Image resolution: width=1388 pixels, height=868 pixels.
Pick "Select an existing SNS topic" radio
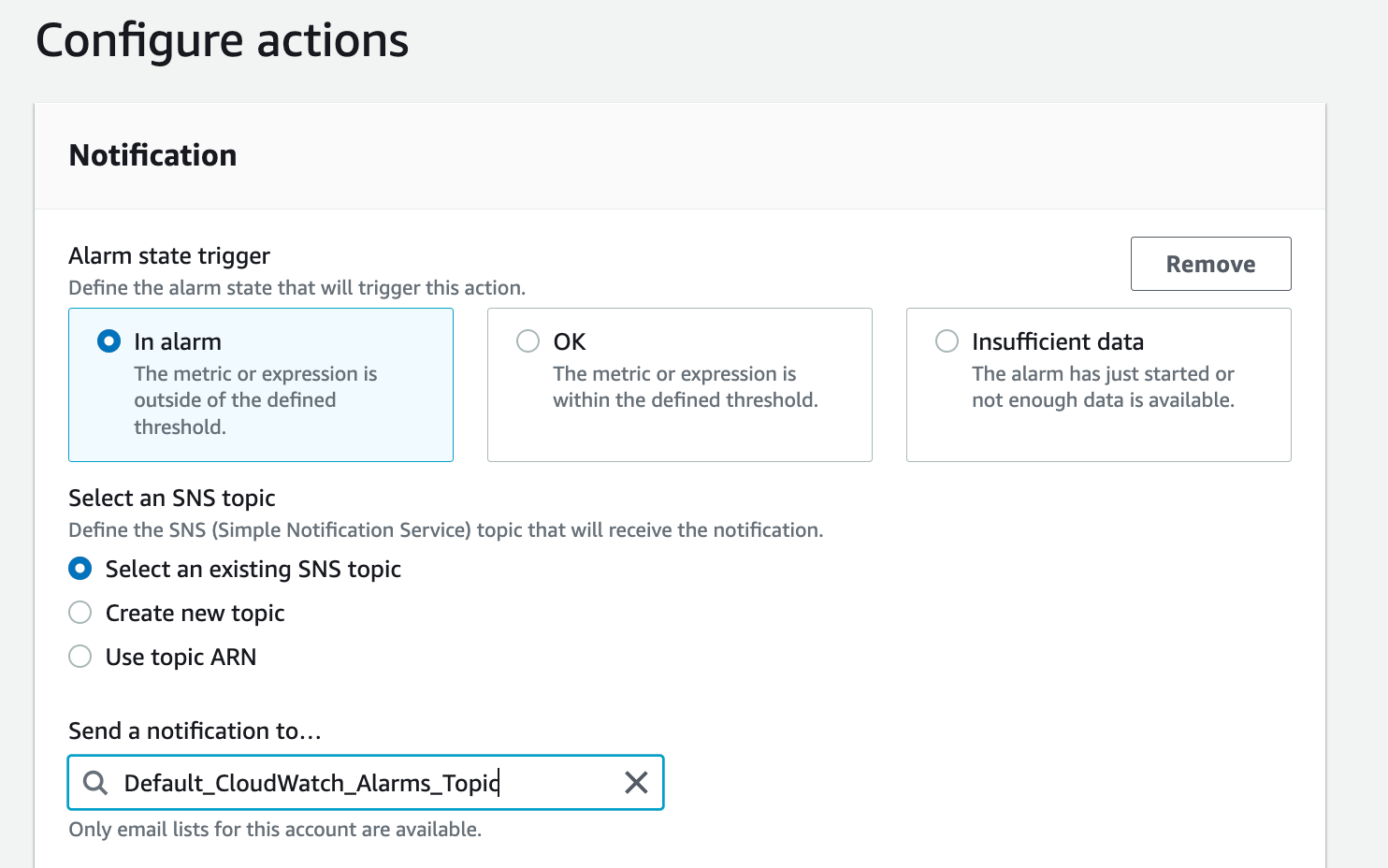(80, 569)
